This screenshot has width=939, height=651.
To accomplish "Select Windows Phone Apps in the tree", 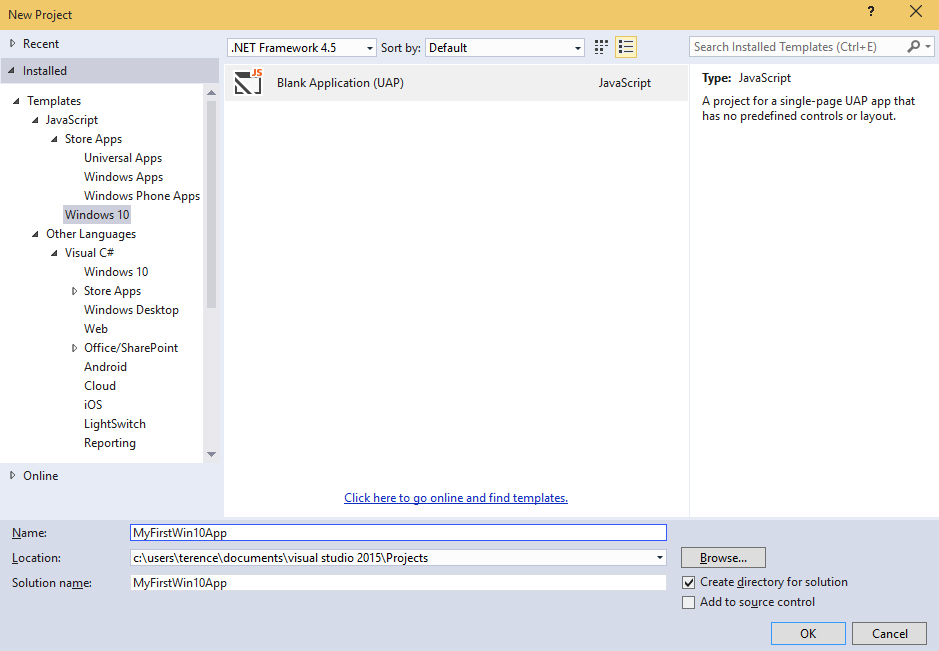I will [142, 196].
